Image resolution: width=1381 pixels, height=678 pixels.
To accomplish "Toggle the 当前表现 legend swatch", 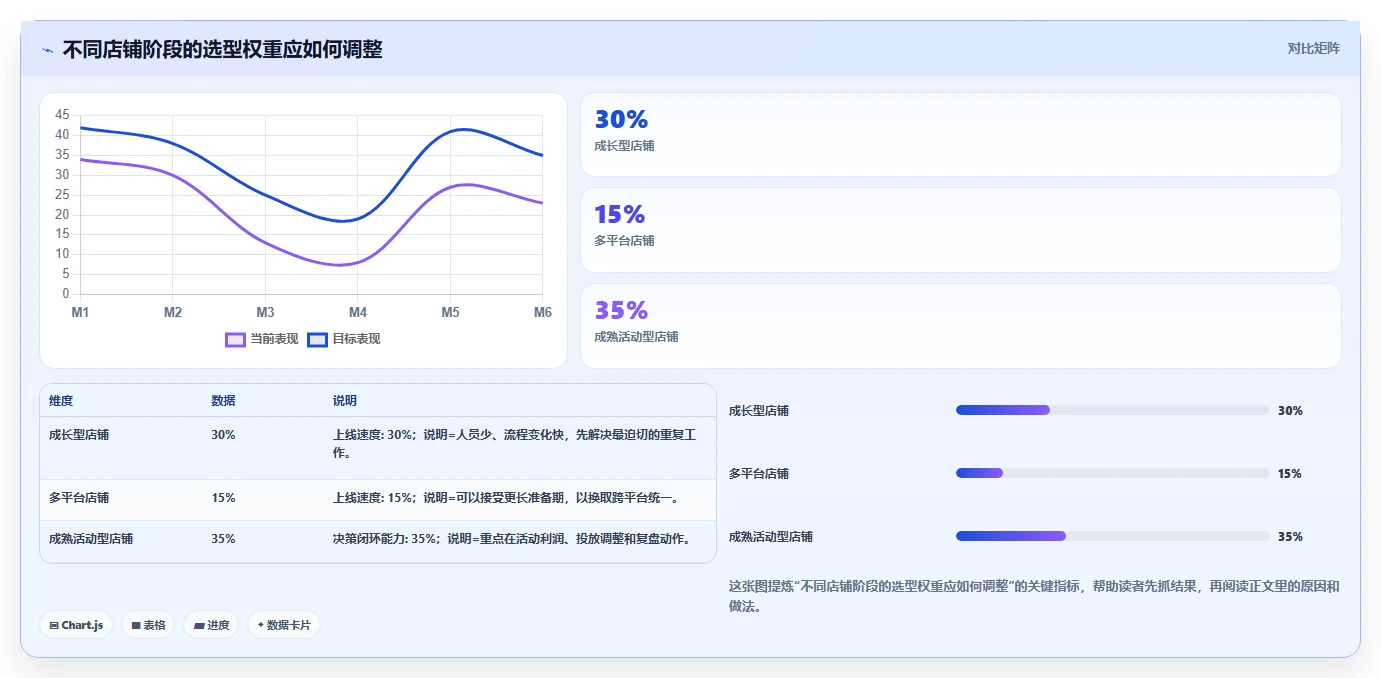I will (x=235, y=339).
